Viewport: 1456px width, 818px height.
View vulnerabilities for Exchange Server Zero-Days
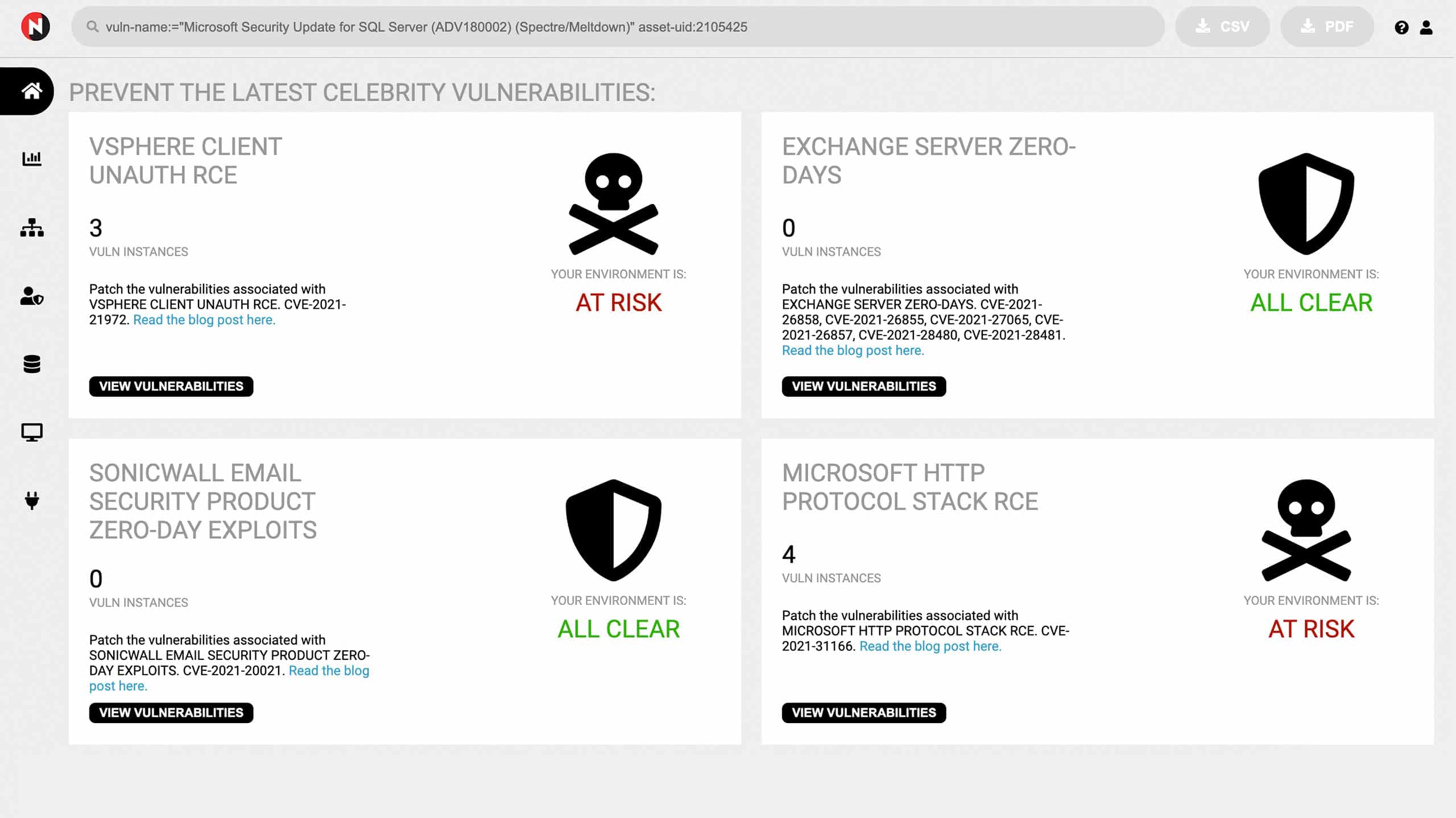click(864, 387)
